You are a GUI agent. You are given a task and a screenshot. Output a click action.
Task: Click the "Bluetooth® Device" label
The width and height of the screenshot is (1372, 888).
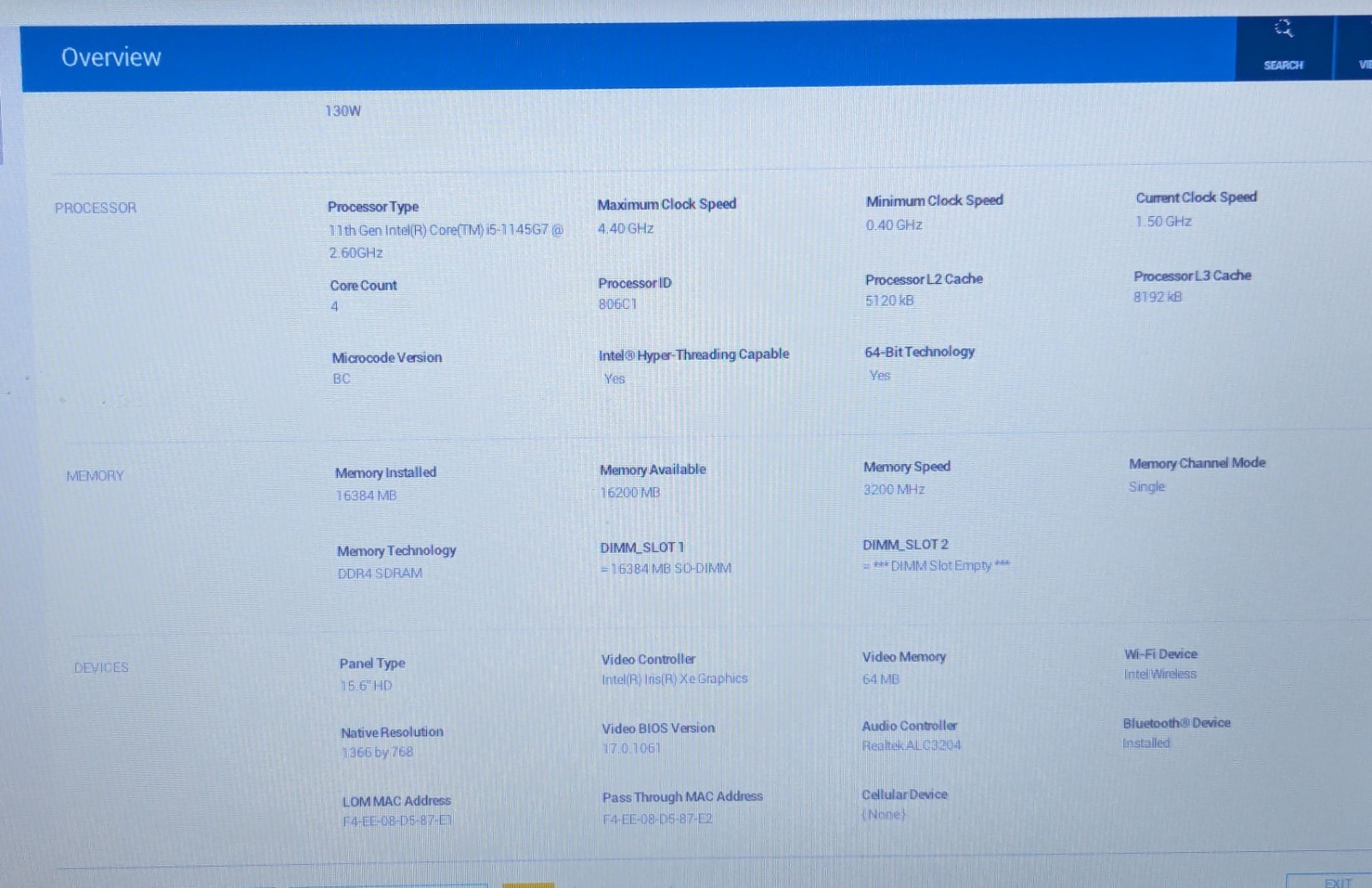(1176, 723)
